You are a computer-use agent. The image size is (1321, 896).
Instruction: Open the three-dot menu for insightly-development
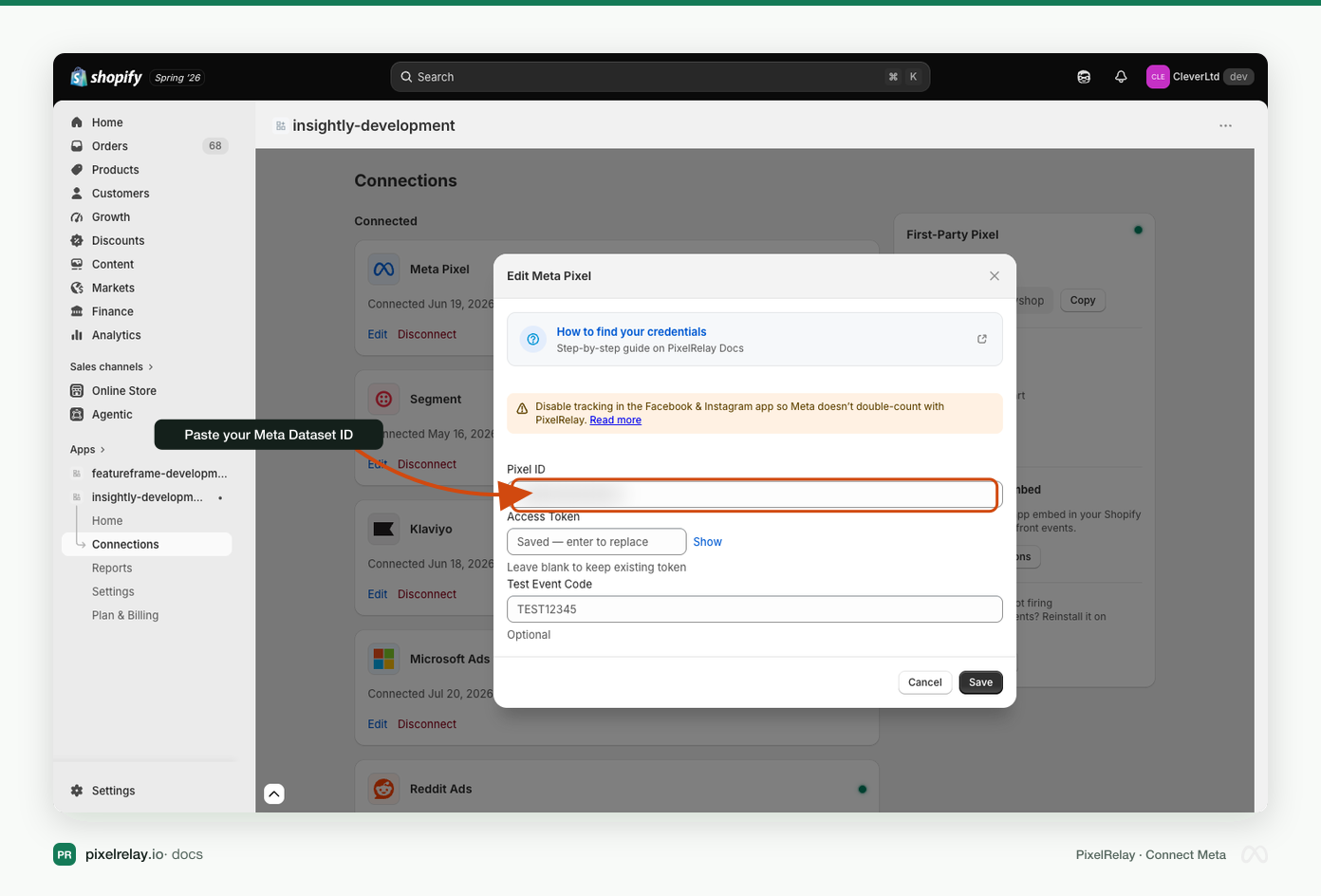(x=1226, y=125)
